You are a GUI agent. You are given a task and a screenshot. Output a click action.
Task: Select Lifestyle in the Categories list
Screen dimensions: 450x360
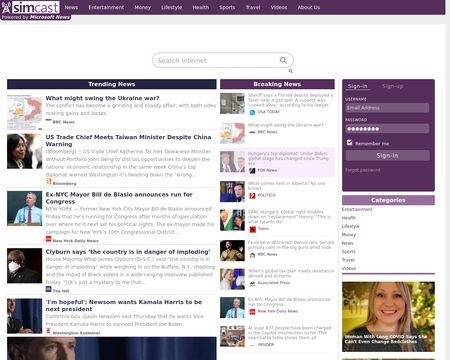[x=351, y=226]
